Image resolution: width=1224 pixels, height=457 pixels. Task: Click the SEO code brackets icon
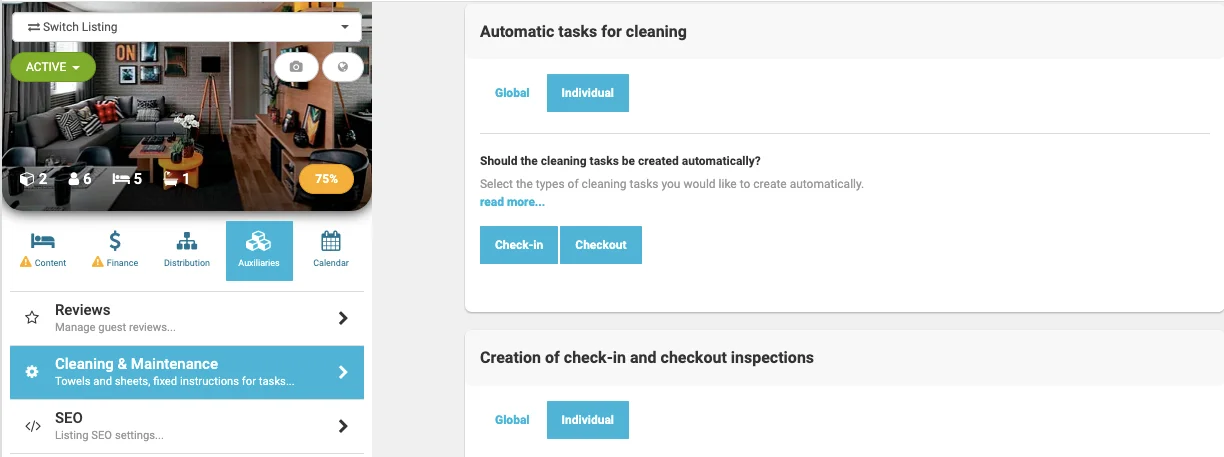tap(33, 426)
